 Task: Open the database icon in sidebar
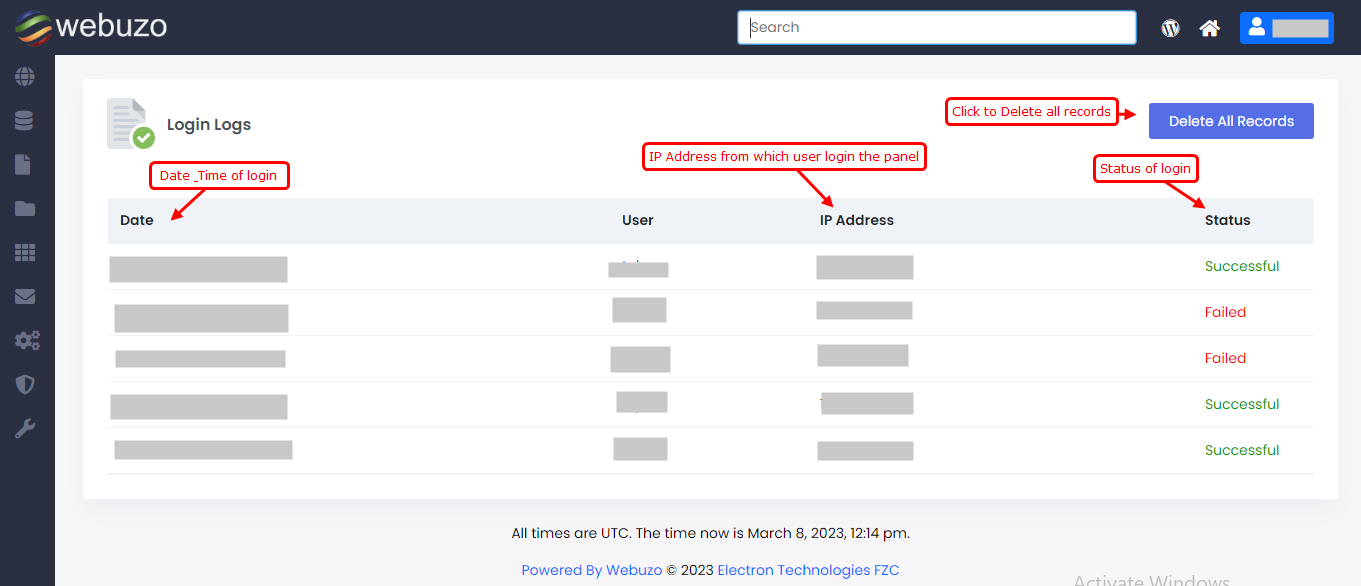[x=25, y=121]
